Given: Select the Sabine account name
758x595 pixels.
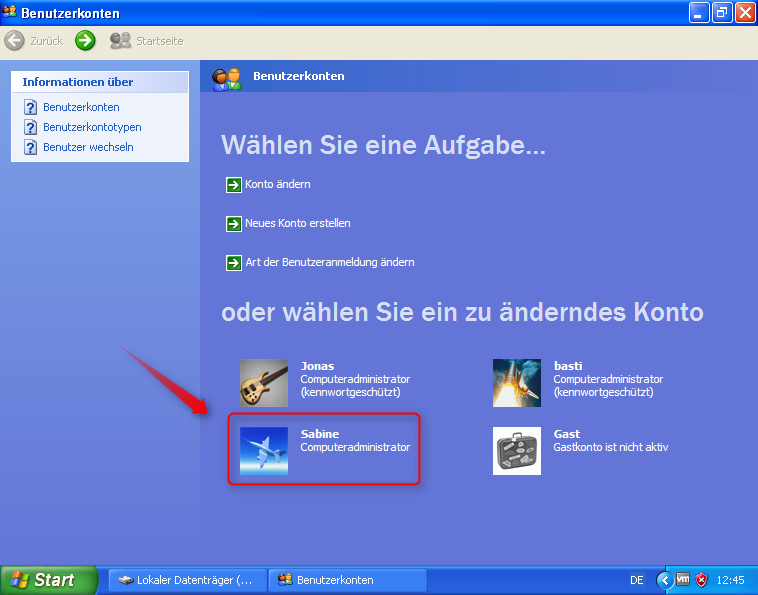Looking at the screenshot, I should tap(320, 434).
